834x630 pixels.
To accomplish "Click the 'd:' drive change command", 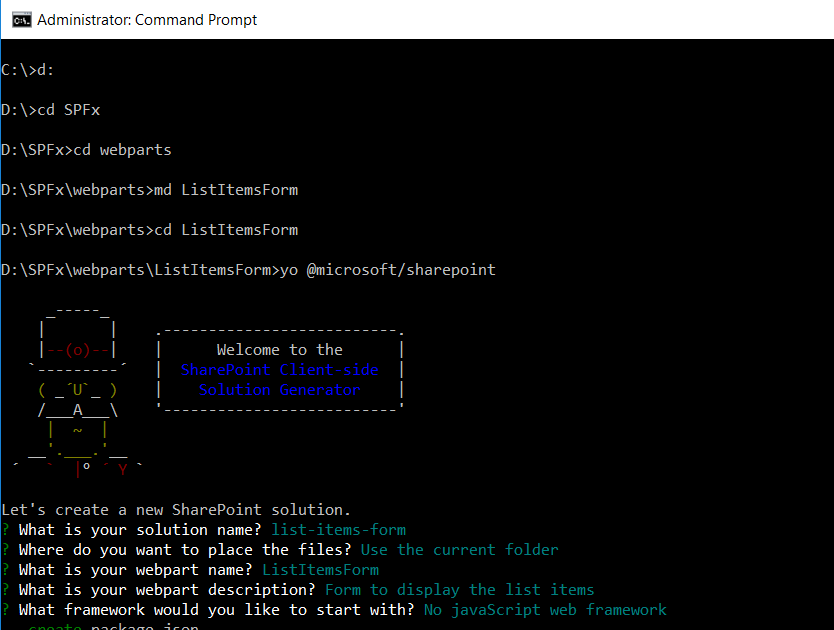I will [45, 70].
